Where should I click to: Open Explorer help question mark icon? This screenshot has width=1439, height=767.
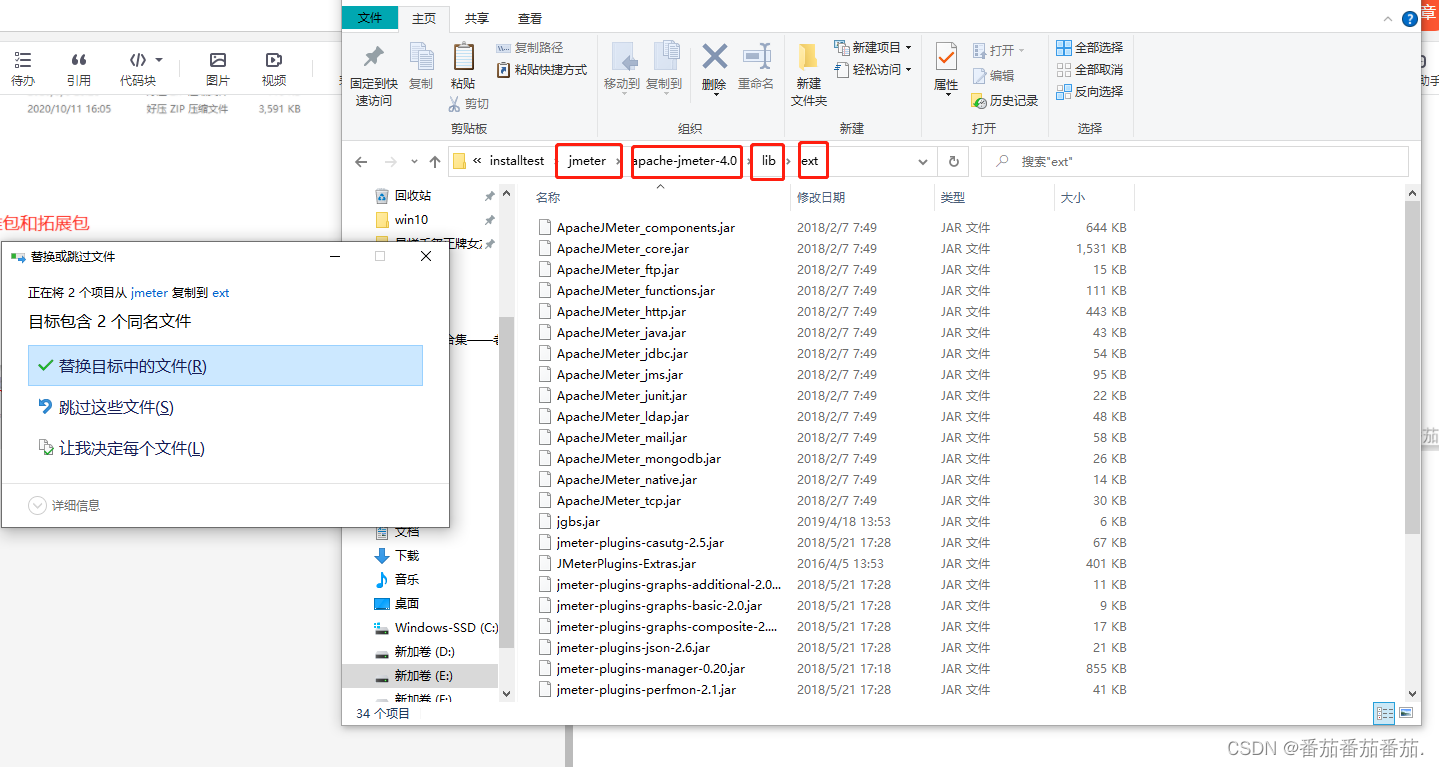point(1408,18)
